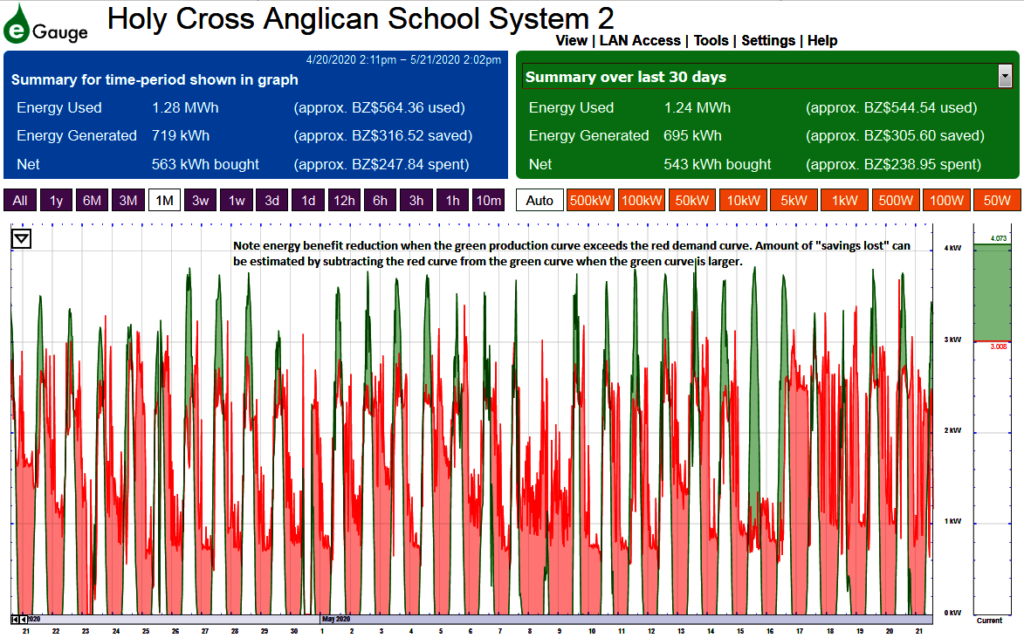Switch time range to 1M
The image size is (1024, 638).
click(x=164, y=200)
